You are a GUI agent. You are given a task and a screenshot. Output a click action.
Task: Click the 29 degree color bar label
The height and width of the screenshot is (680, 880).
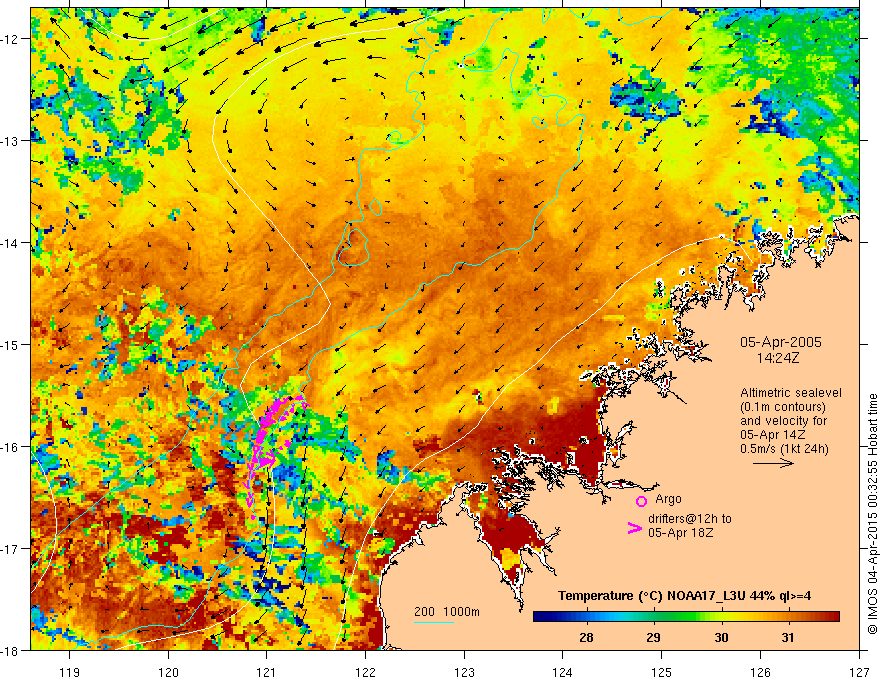point(653,638)
